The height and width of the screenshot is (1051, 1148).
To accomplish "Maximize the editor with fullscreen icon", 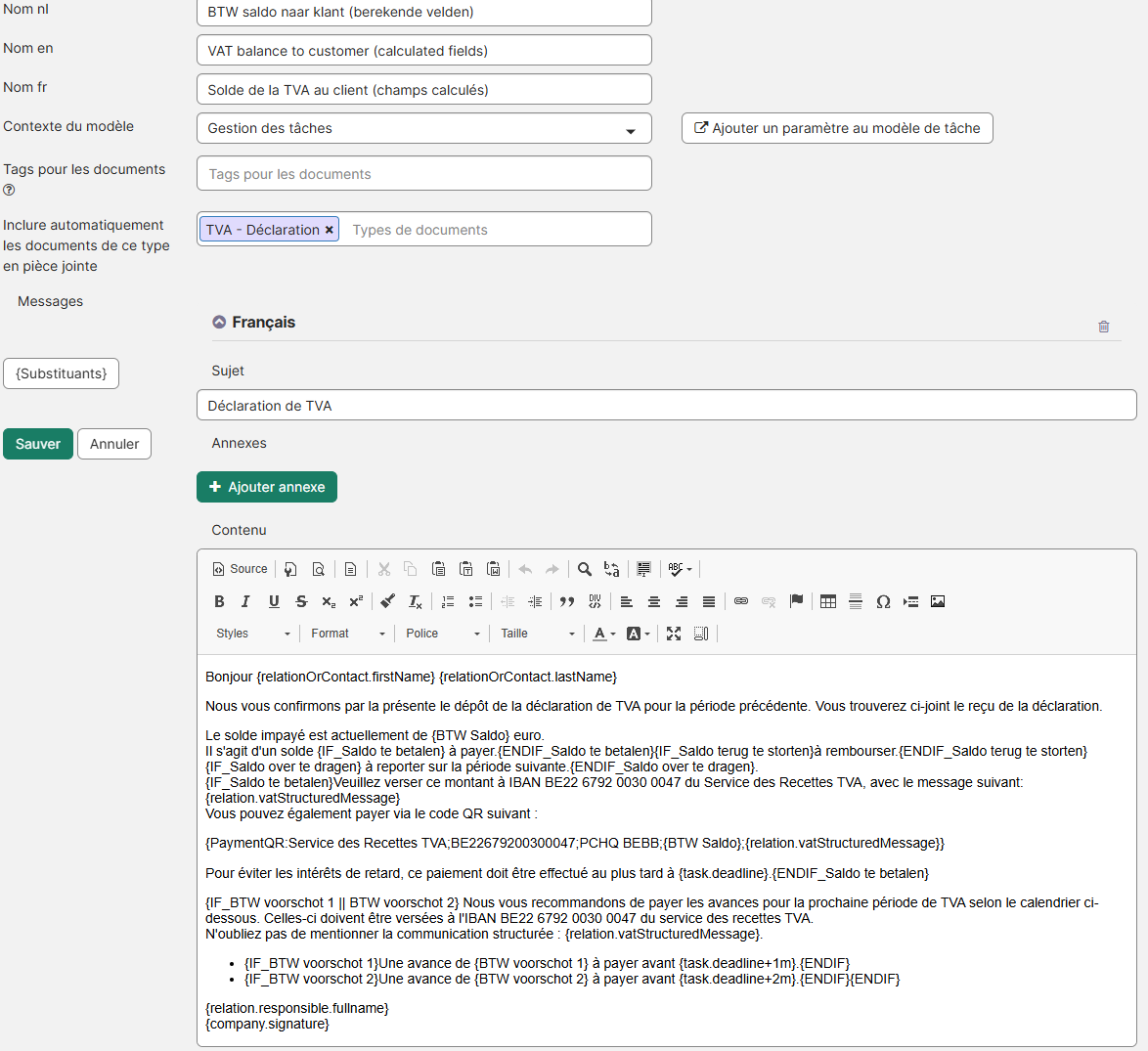I will pos(674,634).
